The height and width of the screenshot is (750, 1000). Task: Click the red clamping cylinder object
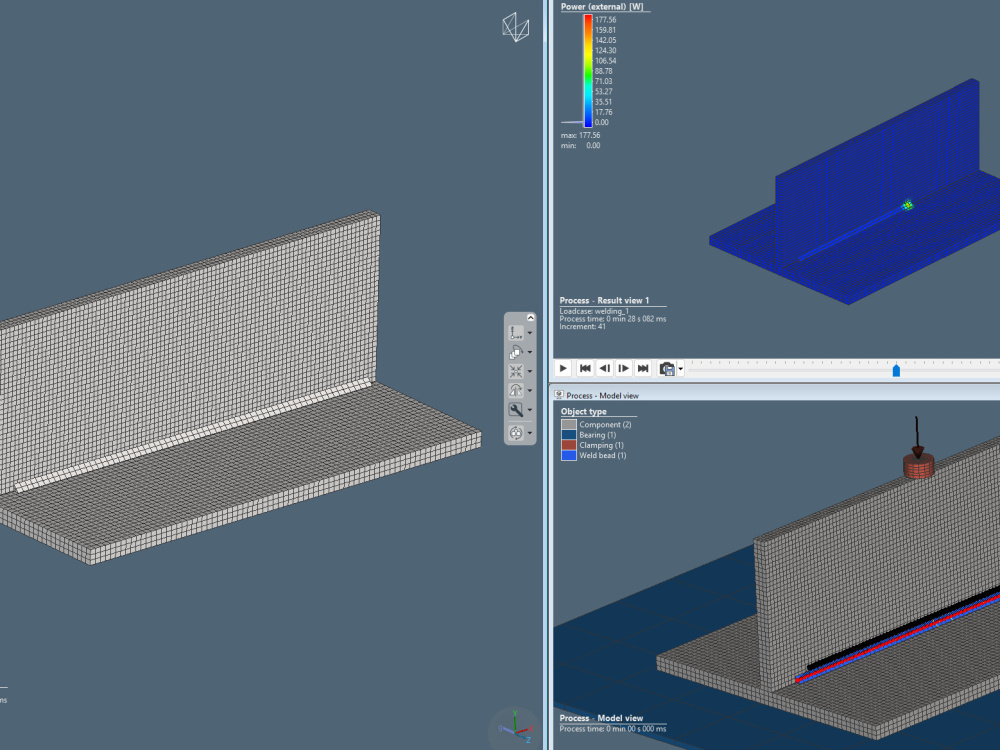[x=918, y=465]
